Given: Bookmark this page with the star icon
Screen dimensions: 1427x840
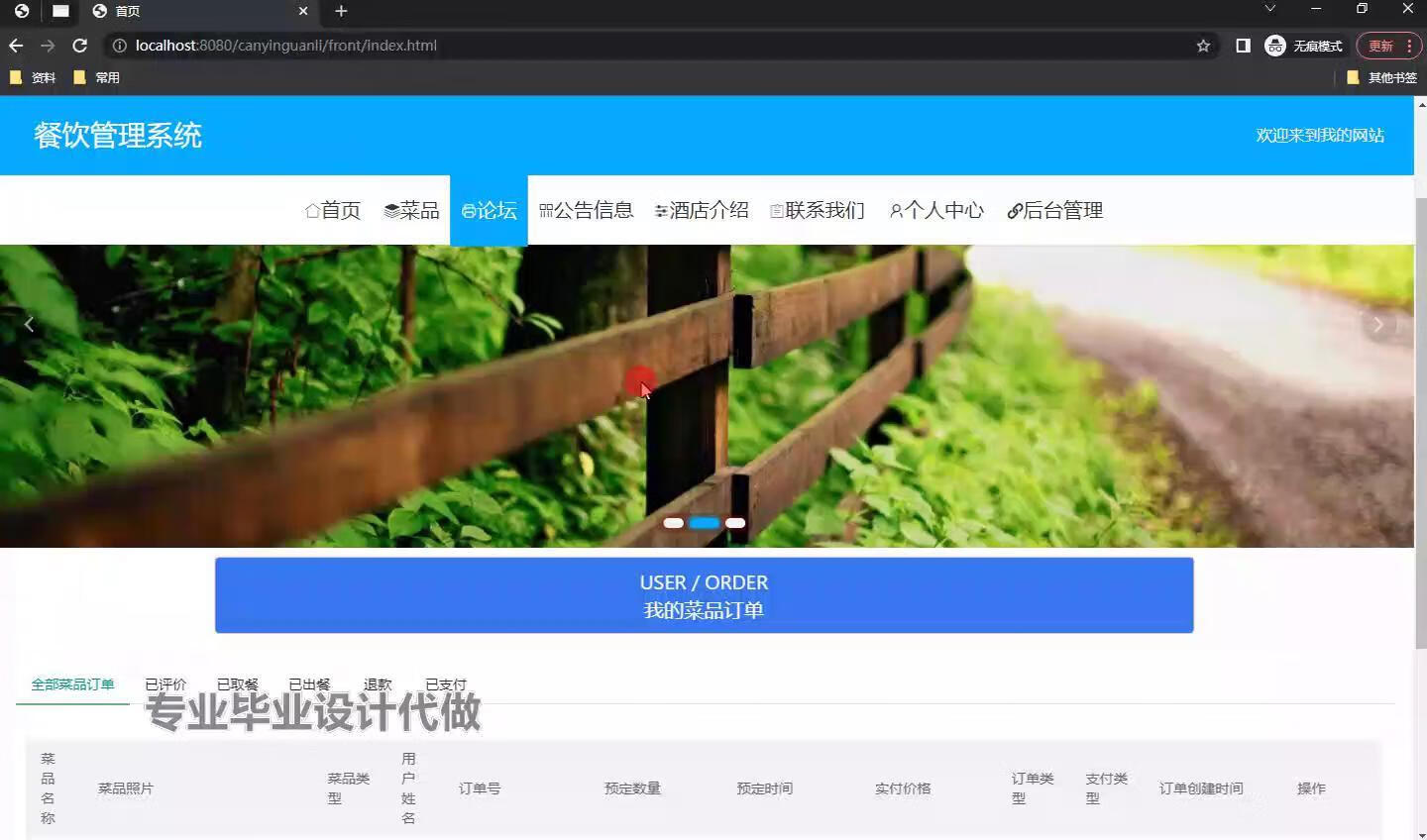Looking at the screenshot, I should coord(1203,46).
